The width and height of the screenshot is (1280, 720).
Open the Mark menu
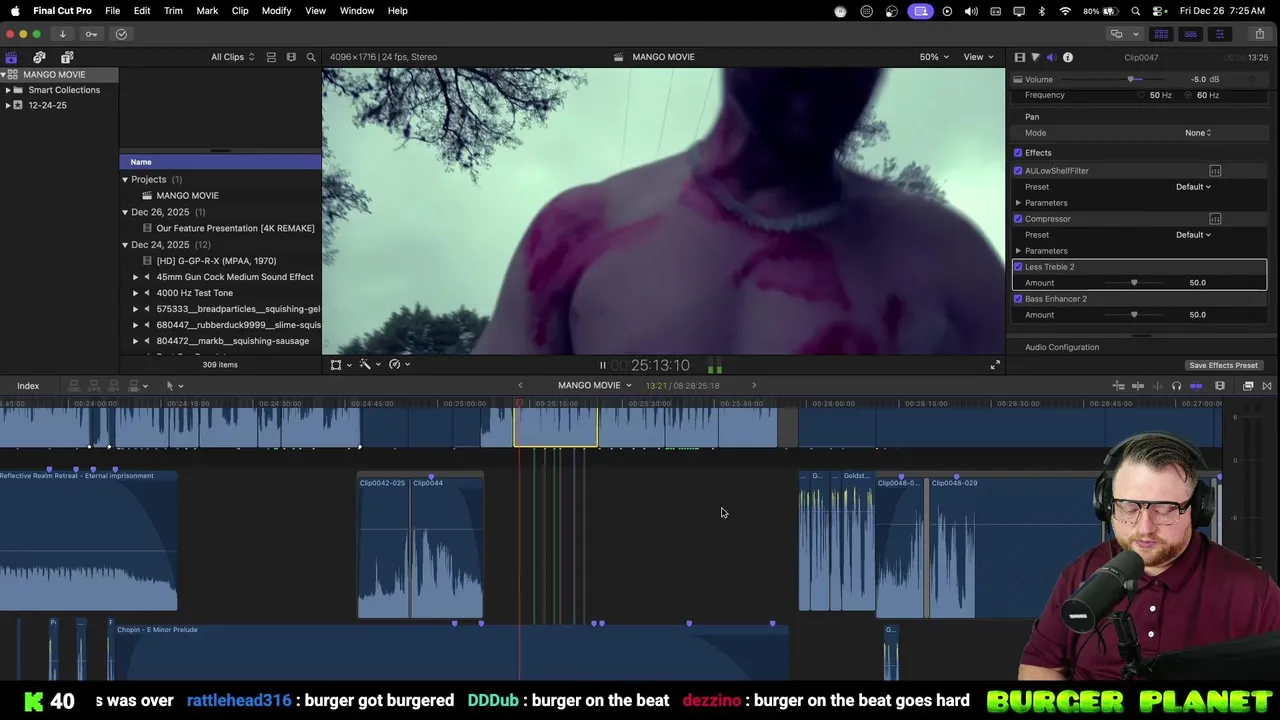click(x=207, y=11)
